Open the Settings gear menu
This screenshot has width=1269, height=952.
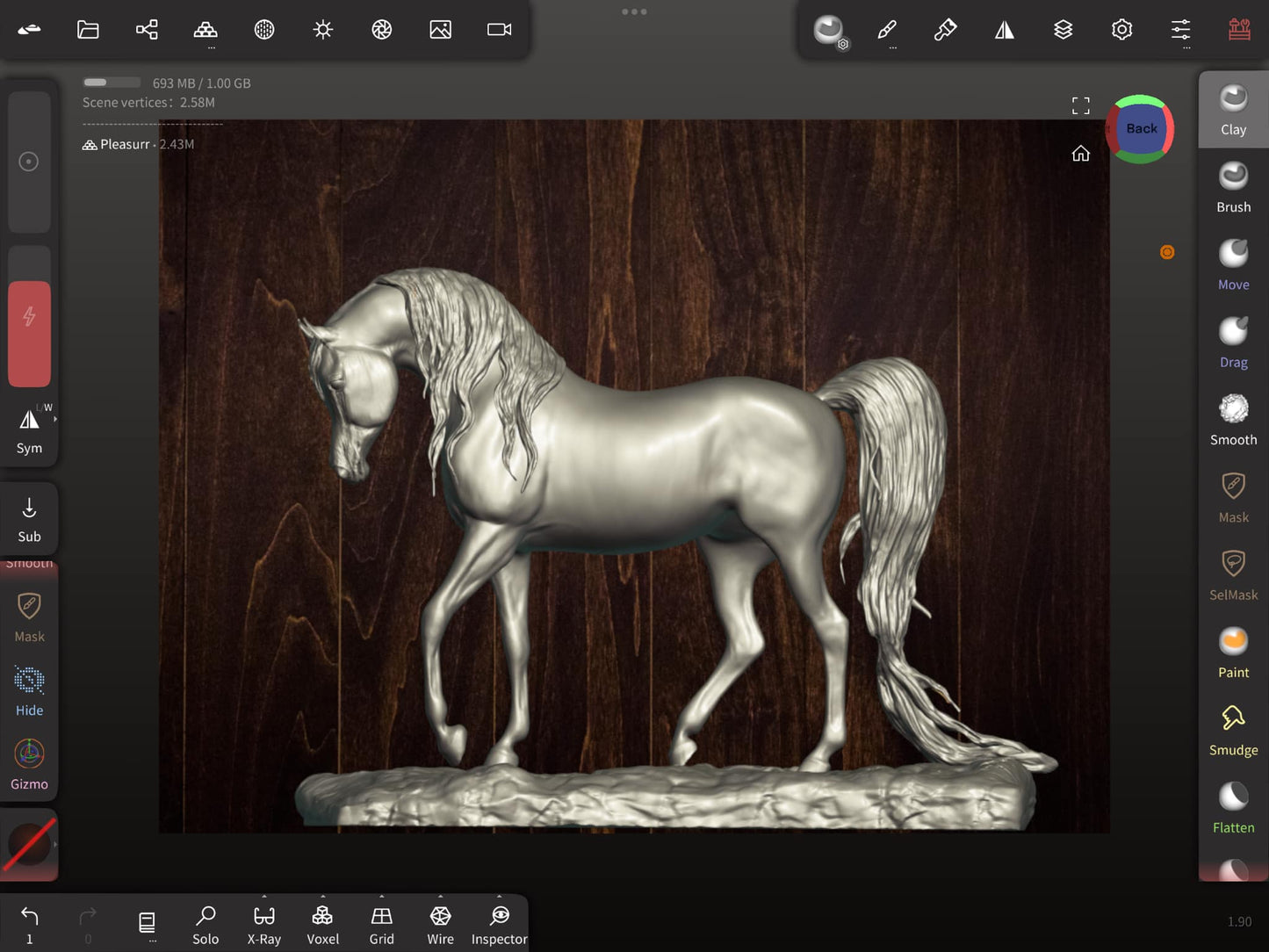(1122, 30)
